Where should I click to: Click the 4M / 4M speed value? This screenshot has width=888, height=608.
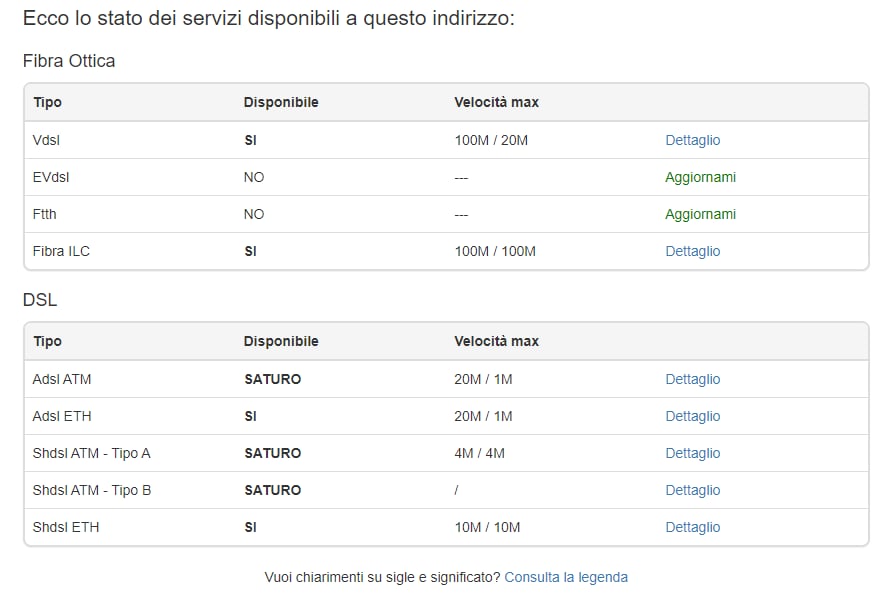click(479, 454)
